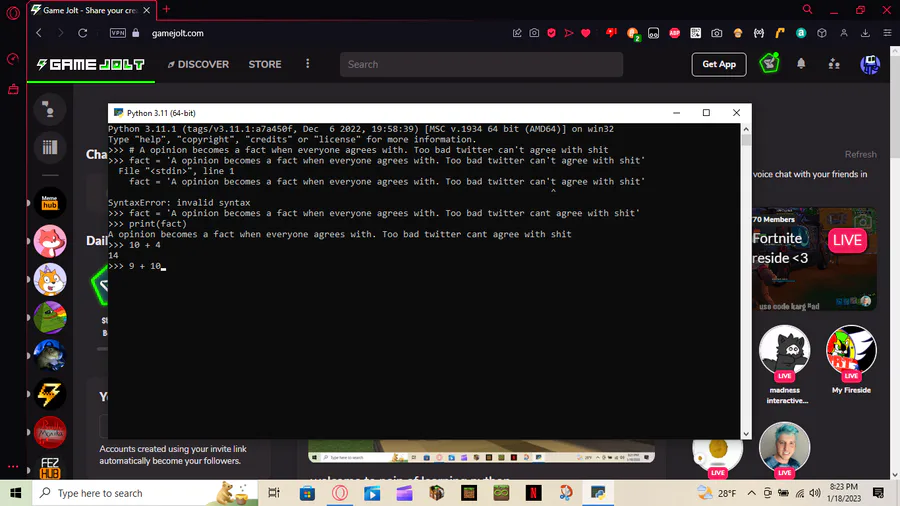Image resolution: width=900 pixels, height=506 pixels.
Task: Open the three-dot more menu next to Store
Action: (x=308, y=64)
